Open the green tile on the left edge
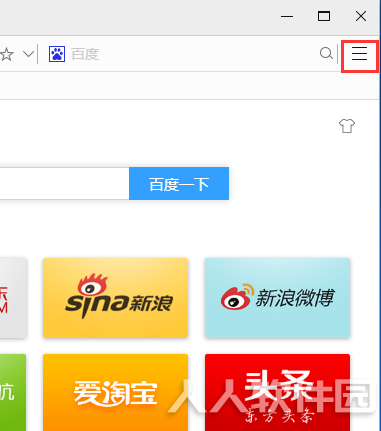Screen dimensions: 381x431 point(13,392)
